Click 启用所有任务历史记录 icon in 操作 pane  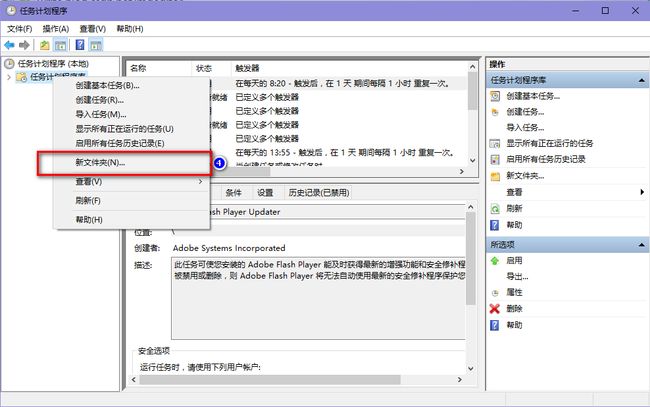(x=495, y=160)
